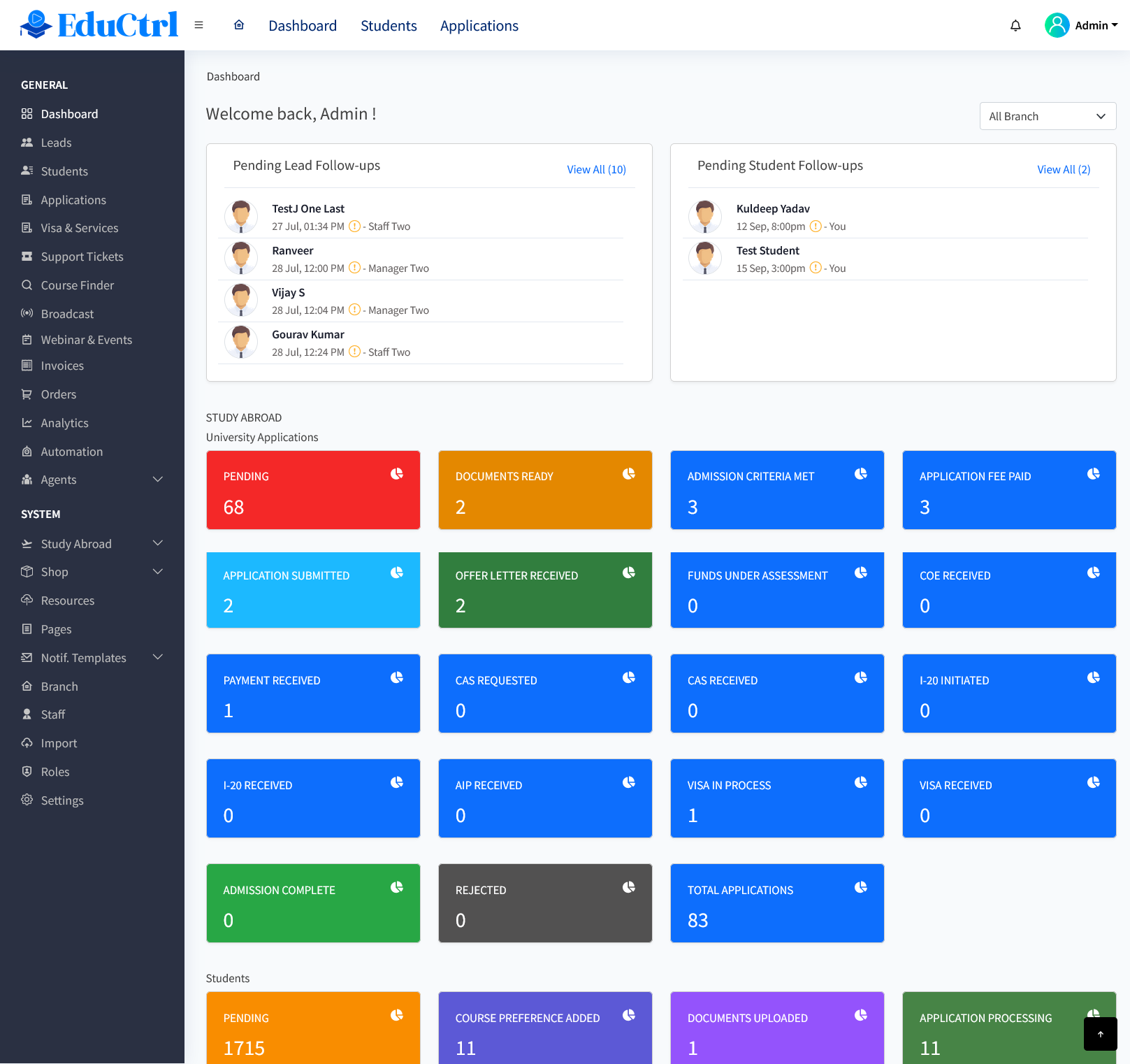
Task: Expand the All Branch dropdown
Action: point(1047,116)
